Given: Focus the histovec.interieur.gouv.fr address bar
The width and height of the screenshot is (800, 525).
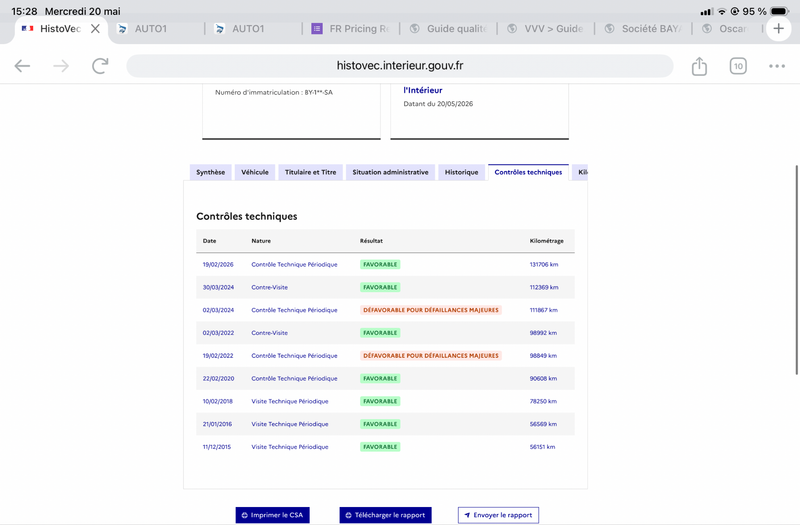Looking at the screenshot, I should pyautogui.click(x=399, y=66).
